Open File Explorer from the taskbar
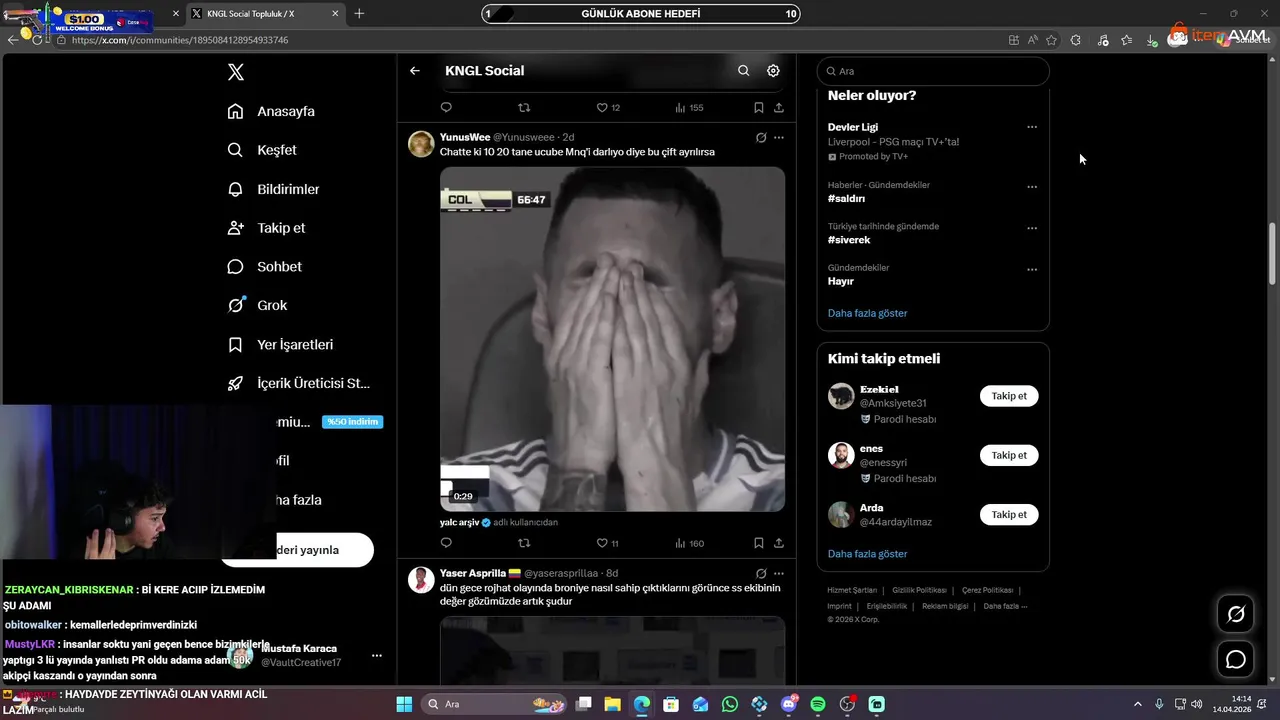The width and height of the screenshot is (1280, 720). pos(612,704)
